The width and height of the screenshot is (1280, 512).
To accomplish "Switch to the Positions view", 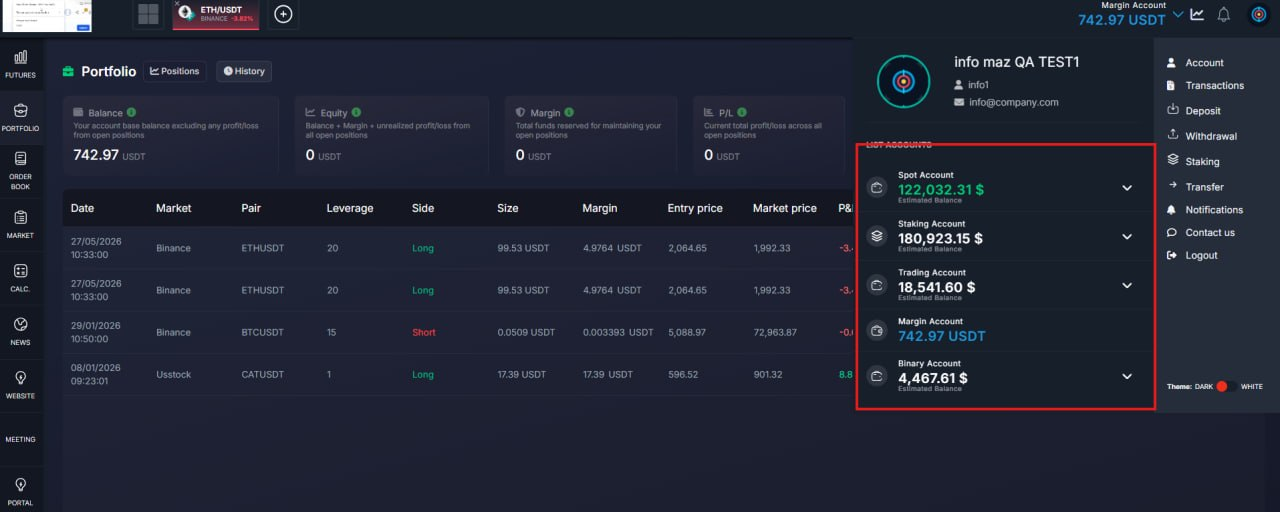I will (x=175, y=71).
